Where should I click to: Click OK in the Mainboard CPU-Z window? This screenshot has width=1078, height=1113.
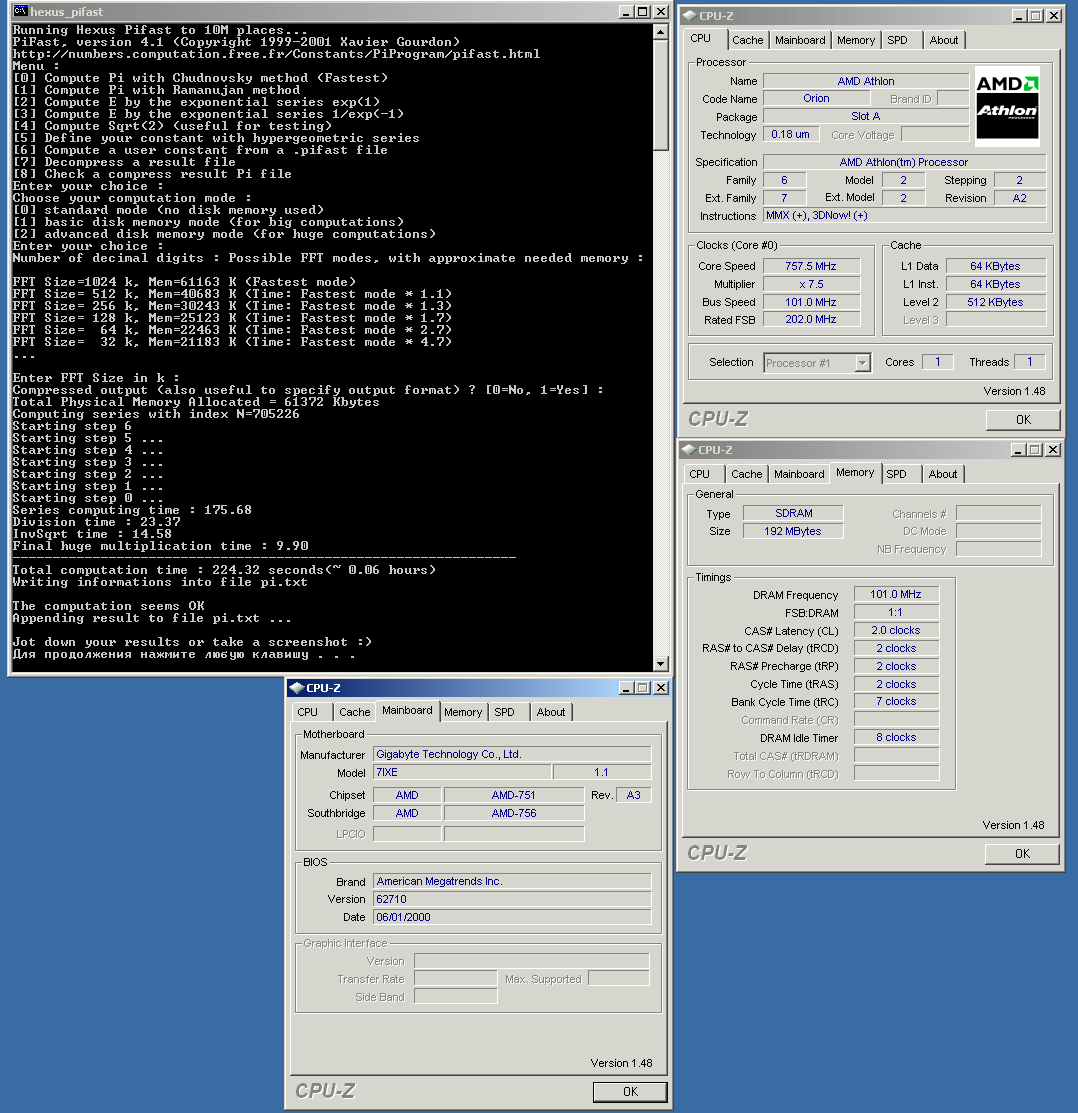click(630, 1092)
